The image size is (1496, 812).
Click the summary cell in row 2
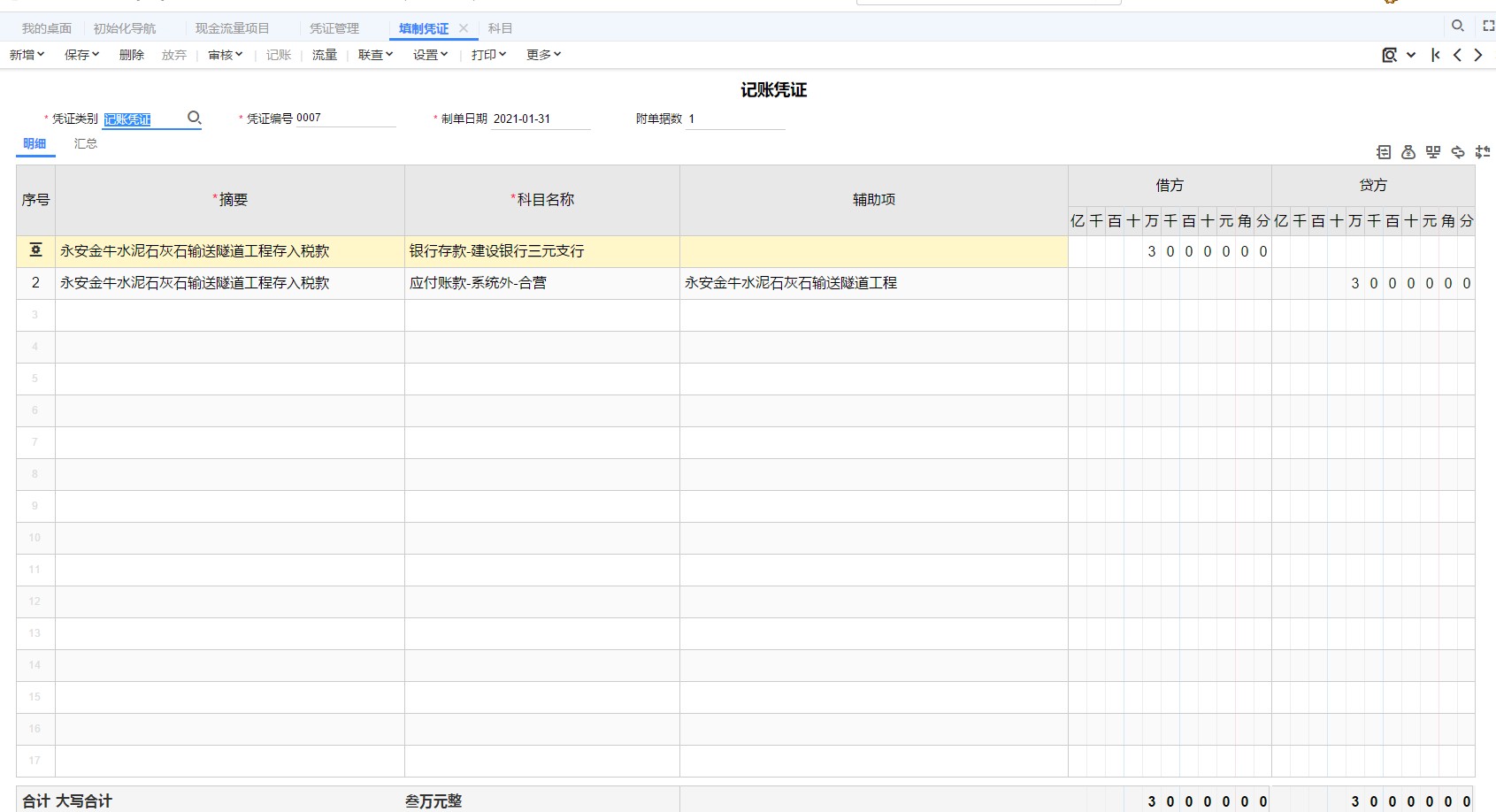(230, 283)
